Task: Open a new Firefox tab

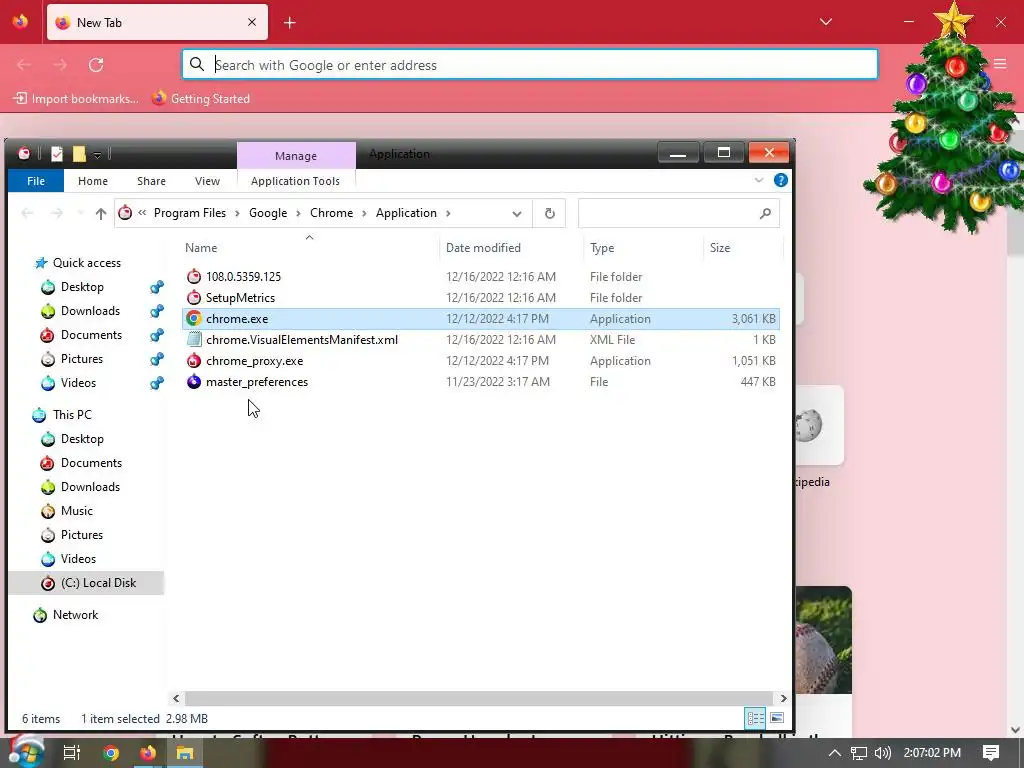Action: [x=289, y=23]
